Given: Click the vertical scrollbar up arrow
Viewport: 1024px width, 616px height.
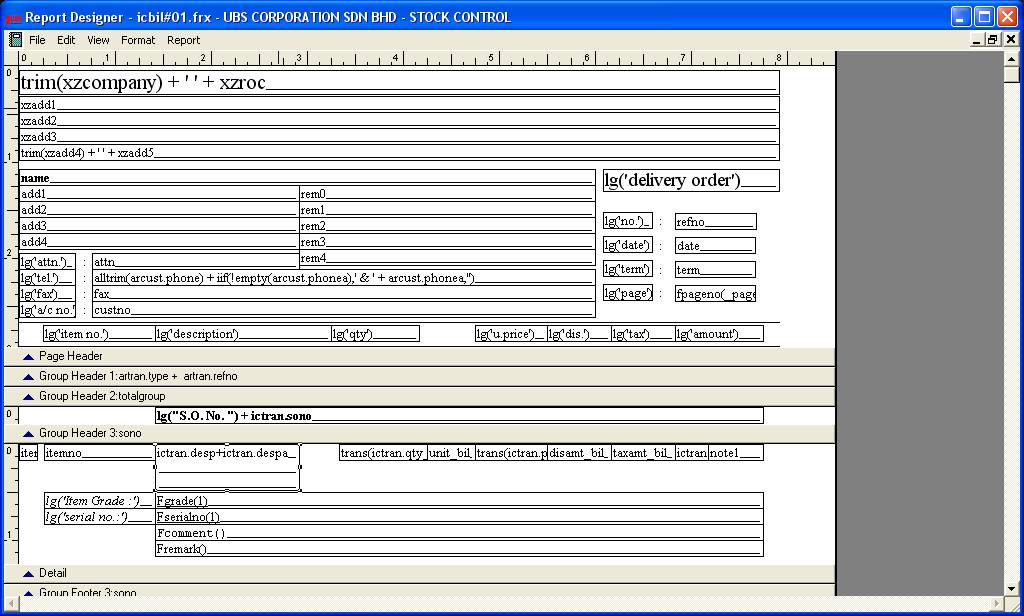Looking at the screenshot, I should tap(1011, 58).
